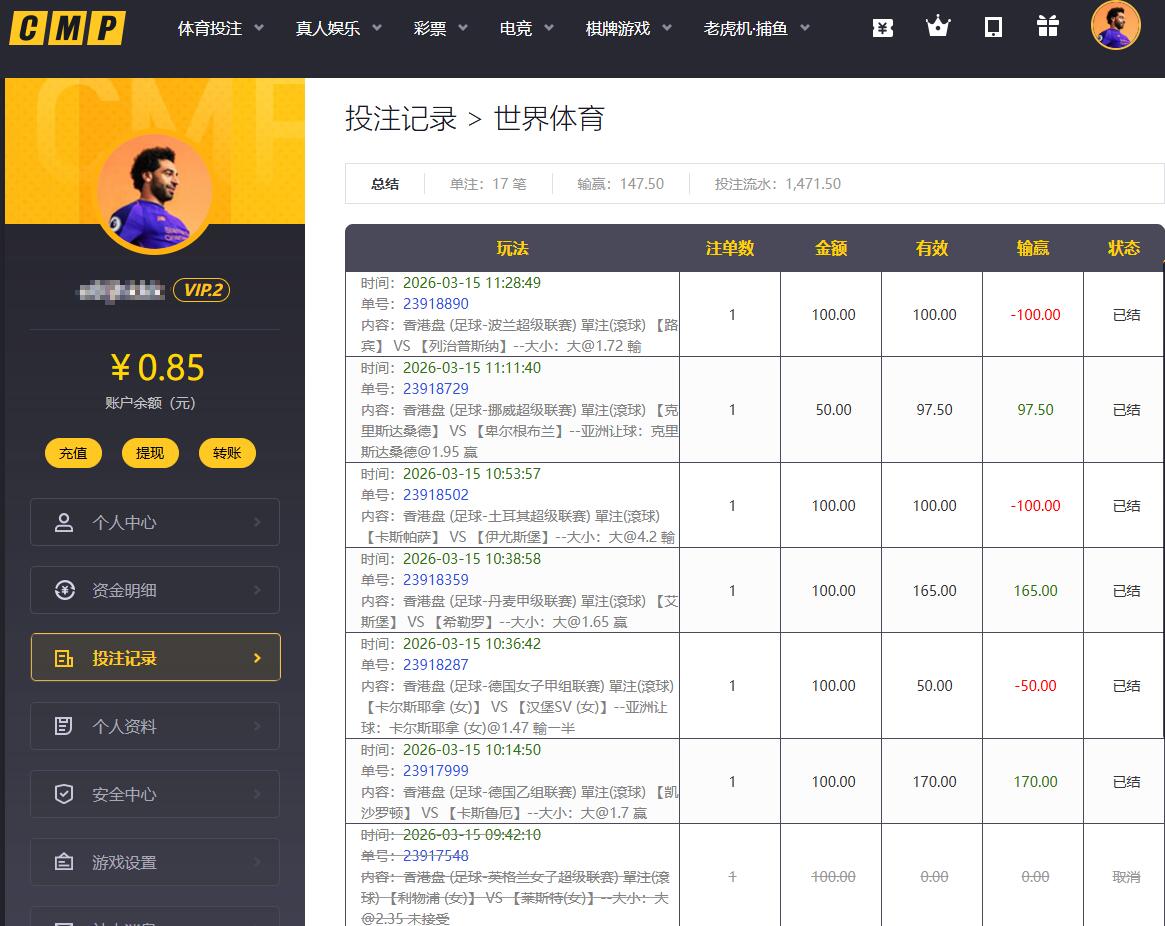
Task: Click the CMP logo
Action: (x=68, y=28)
